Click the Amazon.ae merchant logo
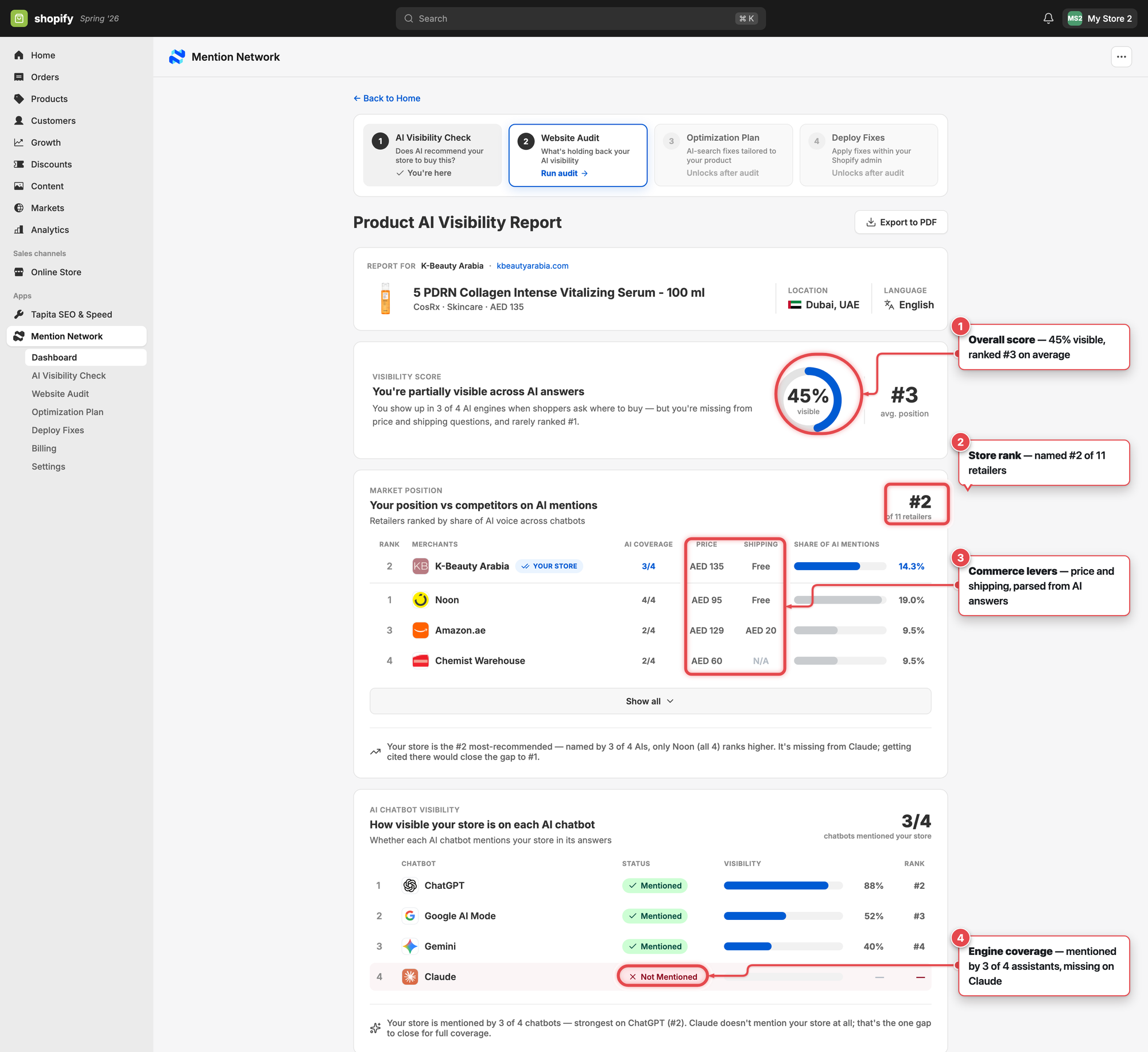 pos(421,631)
